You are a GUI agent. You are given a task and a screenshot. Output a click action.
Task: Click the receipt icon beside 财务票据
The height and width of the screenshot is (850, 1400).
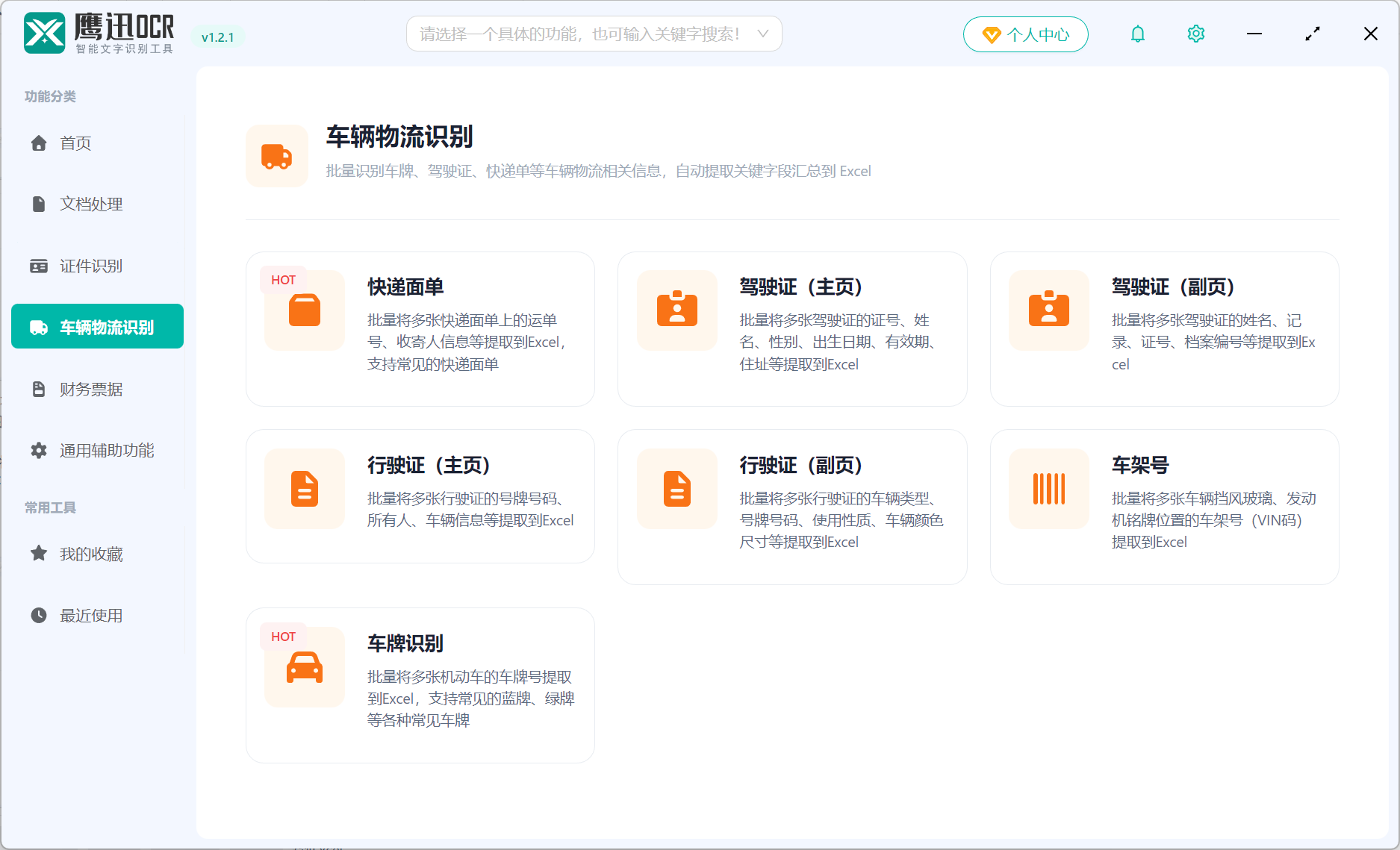point(39,389)
